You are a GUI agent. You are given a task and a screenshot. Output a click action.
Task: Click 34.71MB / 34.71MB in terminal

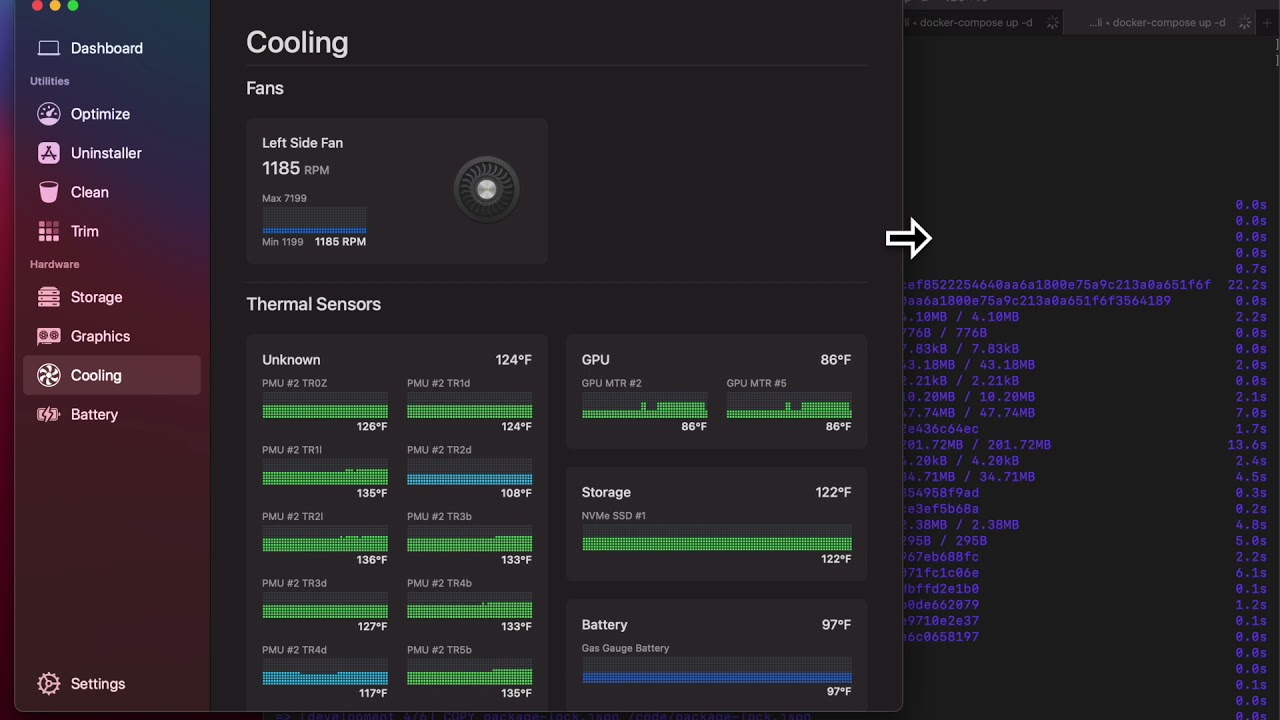tap(969, 477)
